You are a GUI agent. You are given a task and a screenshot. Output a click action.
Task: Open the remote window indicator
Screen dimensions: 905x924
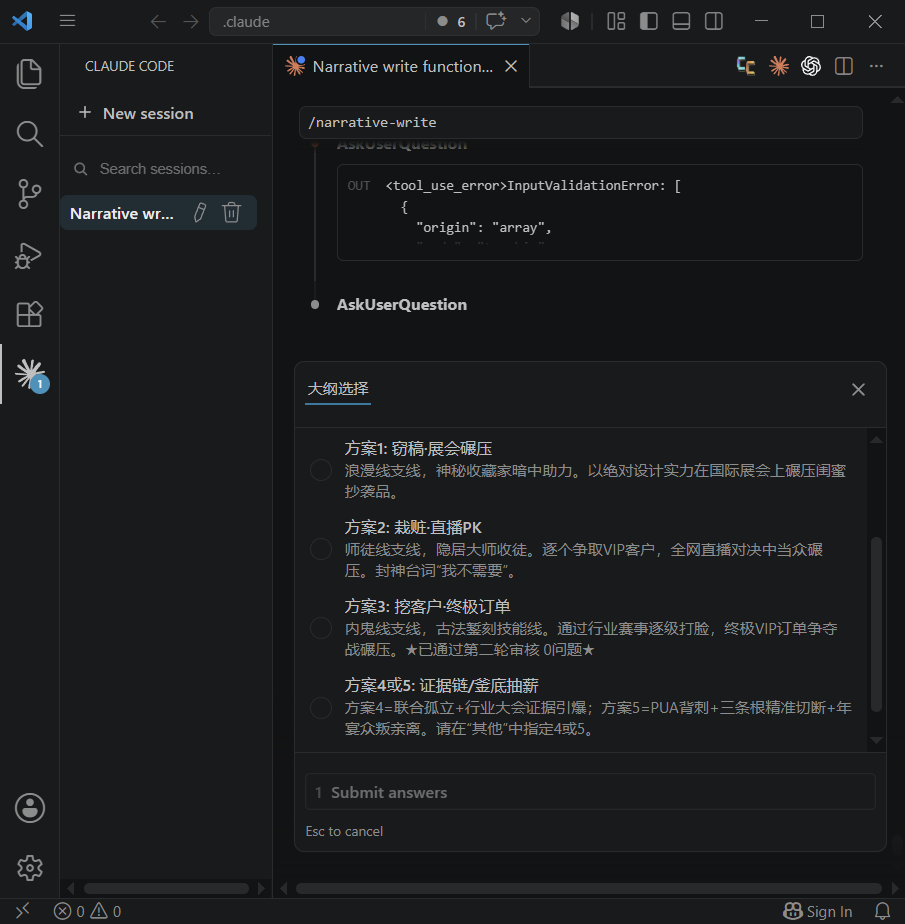(x=22, y=911)
